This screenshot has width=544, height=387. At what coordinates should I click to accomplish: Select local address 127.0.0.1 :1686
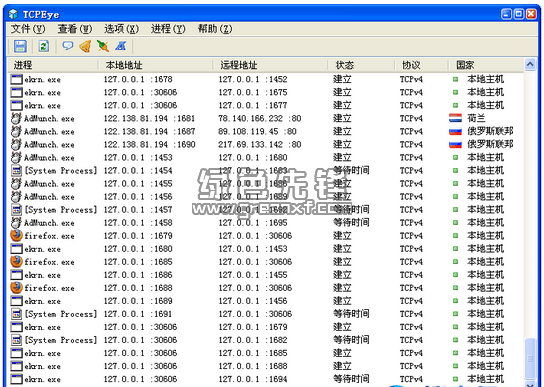pyautogui.click(x=138, y=275)
